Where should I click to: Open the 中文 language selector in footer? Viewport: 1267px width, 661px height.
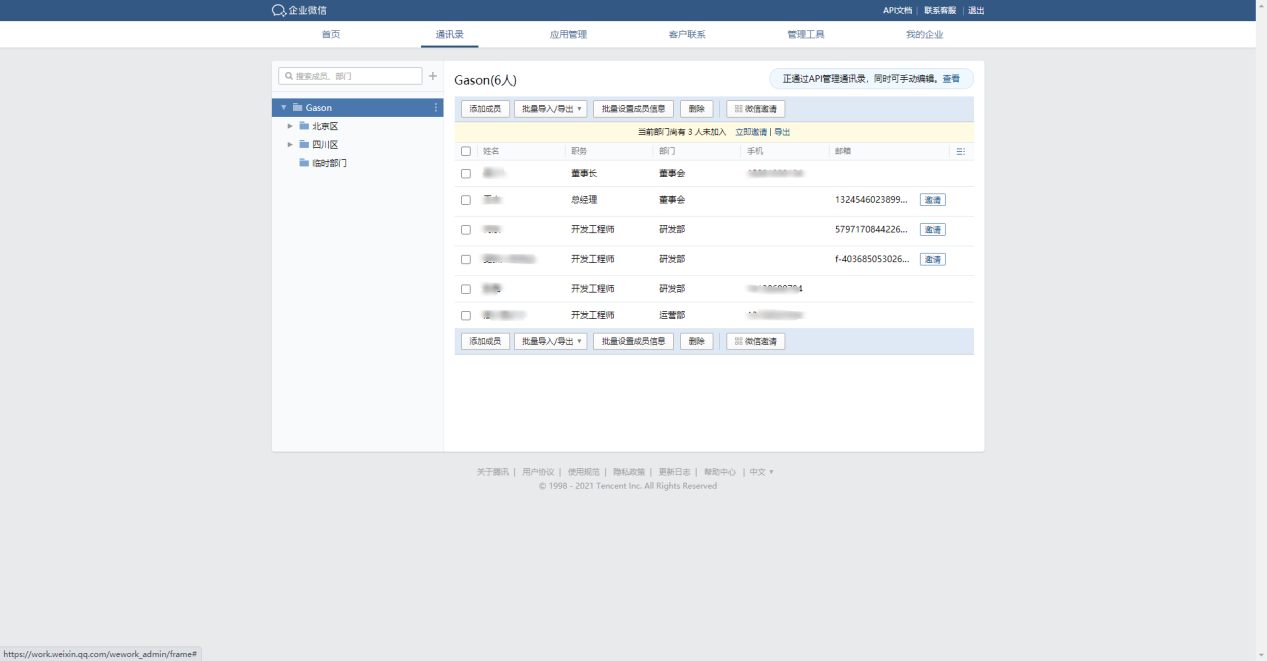[761, 472]
